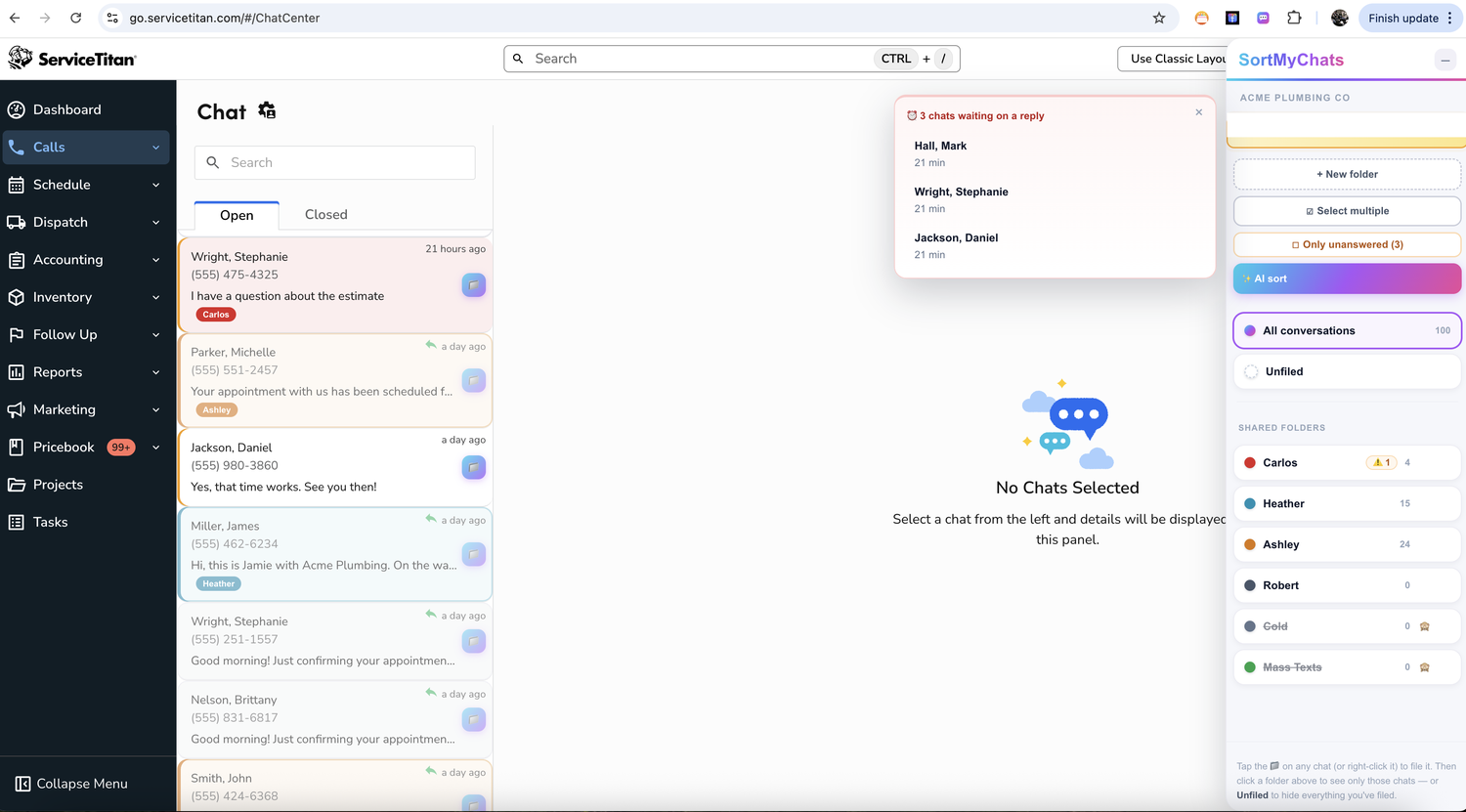Click unhide icon on Mass Texts folder
This screenshot has height=812, width=1466.
pyautogui.click(x=1425, y=667)
